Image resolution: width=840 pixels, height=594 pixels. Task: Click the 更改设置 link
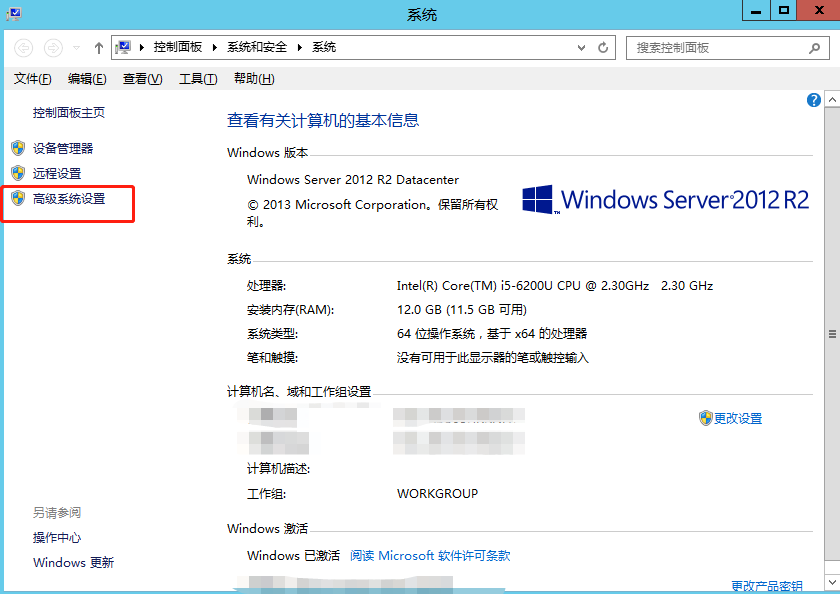click(738, 418)
